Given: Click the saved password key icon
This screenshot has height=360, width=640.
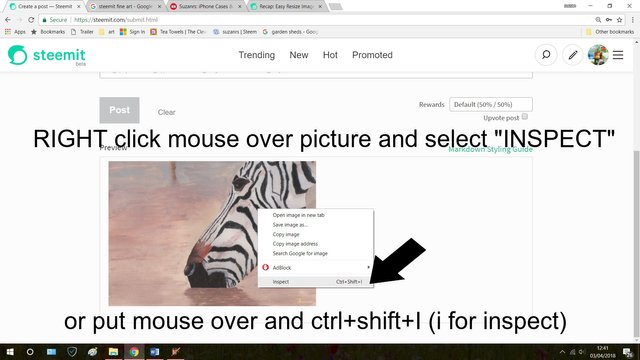Looking at the screenshot, I should [x=609, y=20].
